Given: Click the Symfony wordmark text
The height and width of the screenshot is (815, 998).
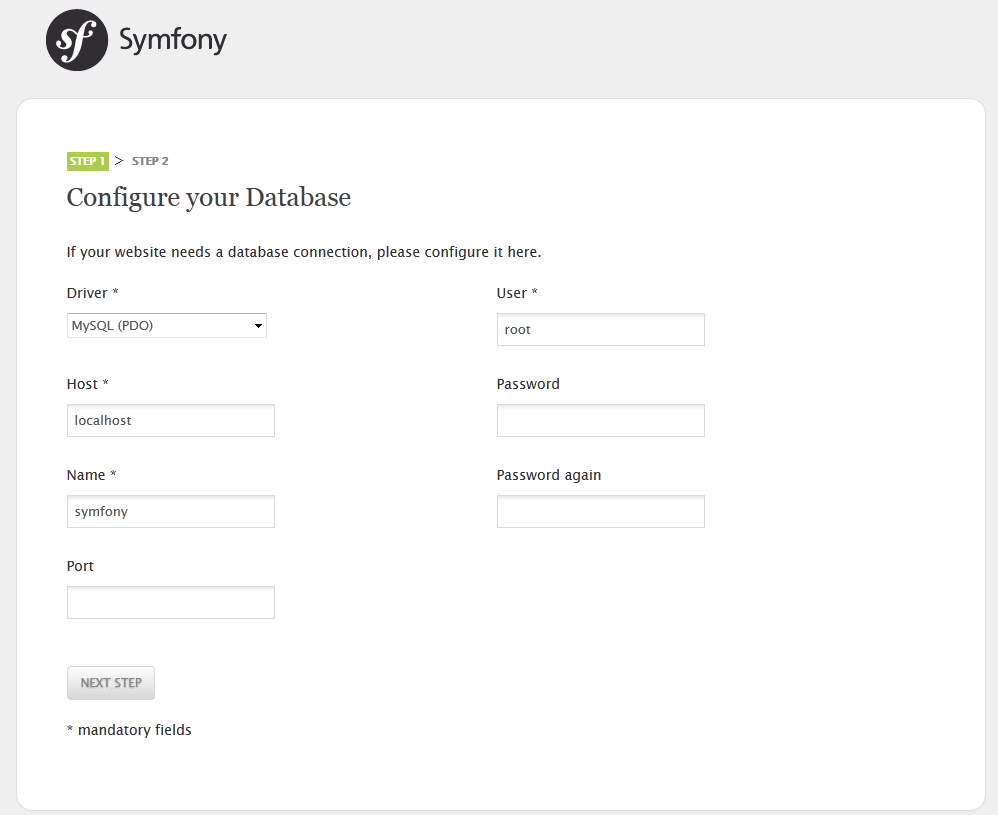Looking at the screenshot, I should 172,41.
